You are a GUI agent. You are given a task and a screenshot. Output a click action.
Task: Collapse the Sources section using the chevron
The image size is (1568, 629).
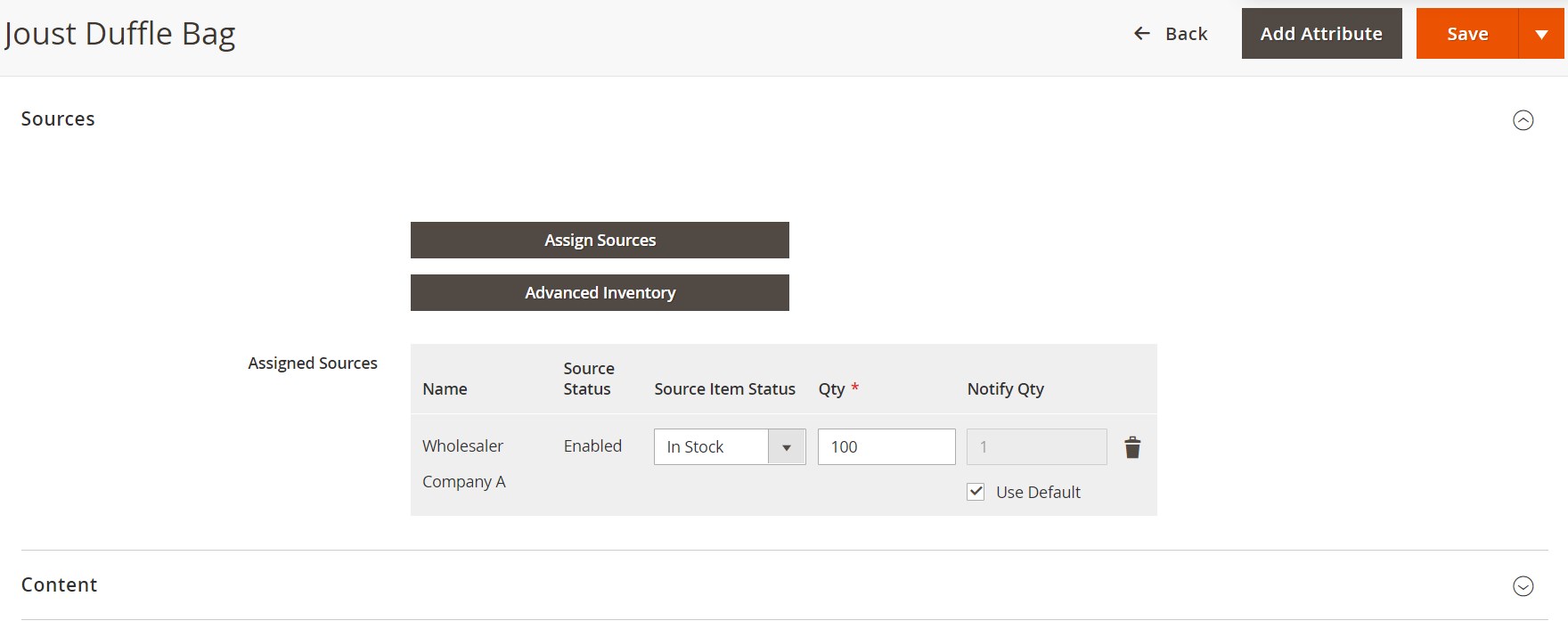click(x=1523, y=120)
